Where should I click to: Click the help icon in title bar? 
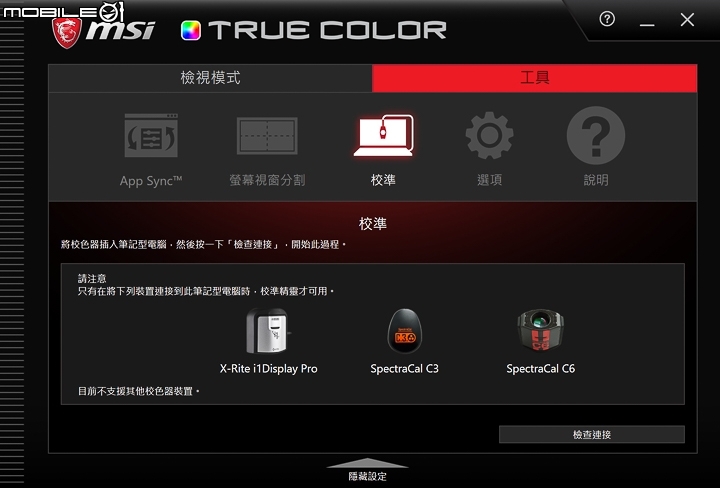click(607, 19)
